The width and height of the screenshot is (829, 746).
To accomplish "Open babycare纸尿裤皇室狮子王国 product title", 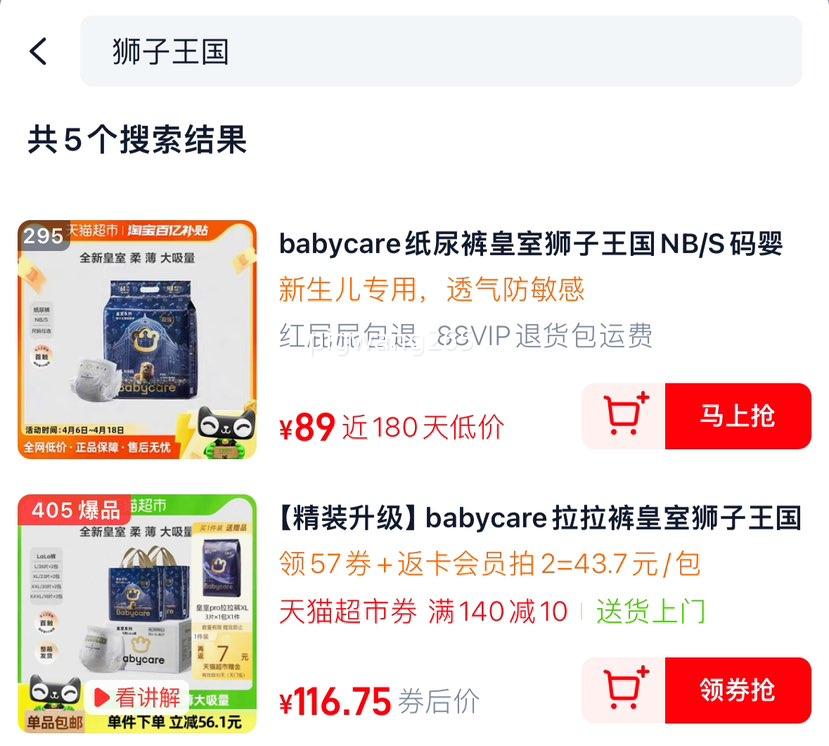I will coord(531,244).
